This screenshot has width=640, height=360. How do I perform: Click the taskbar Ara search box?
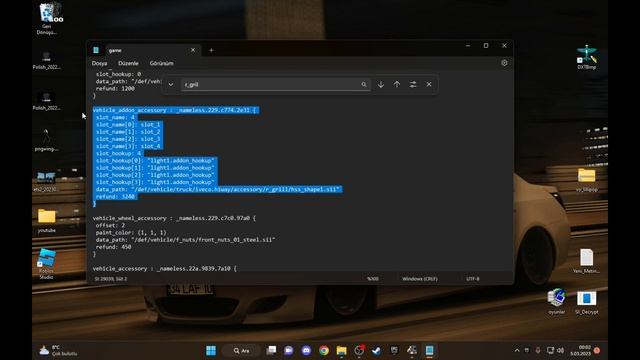(x=242, y=350)
